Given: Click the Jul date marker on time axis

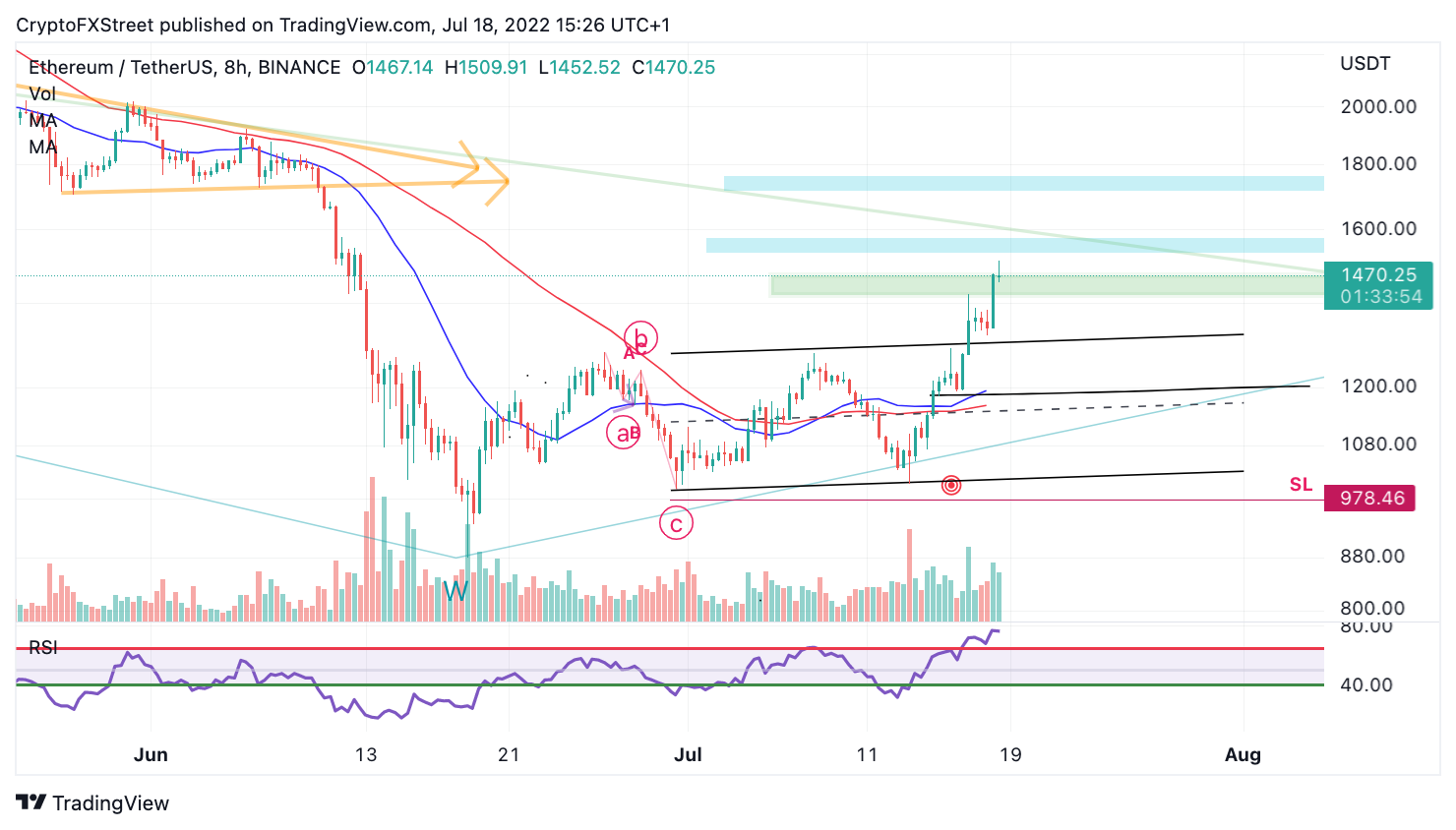Looking at the screenshot, I should pos(688,754).
